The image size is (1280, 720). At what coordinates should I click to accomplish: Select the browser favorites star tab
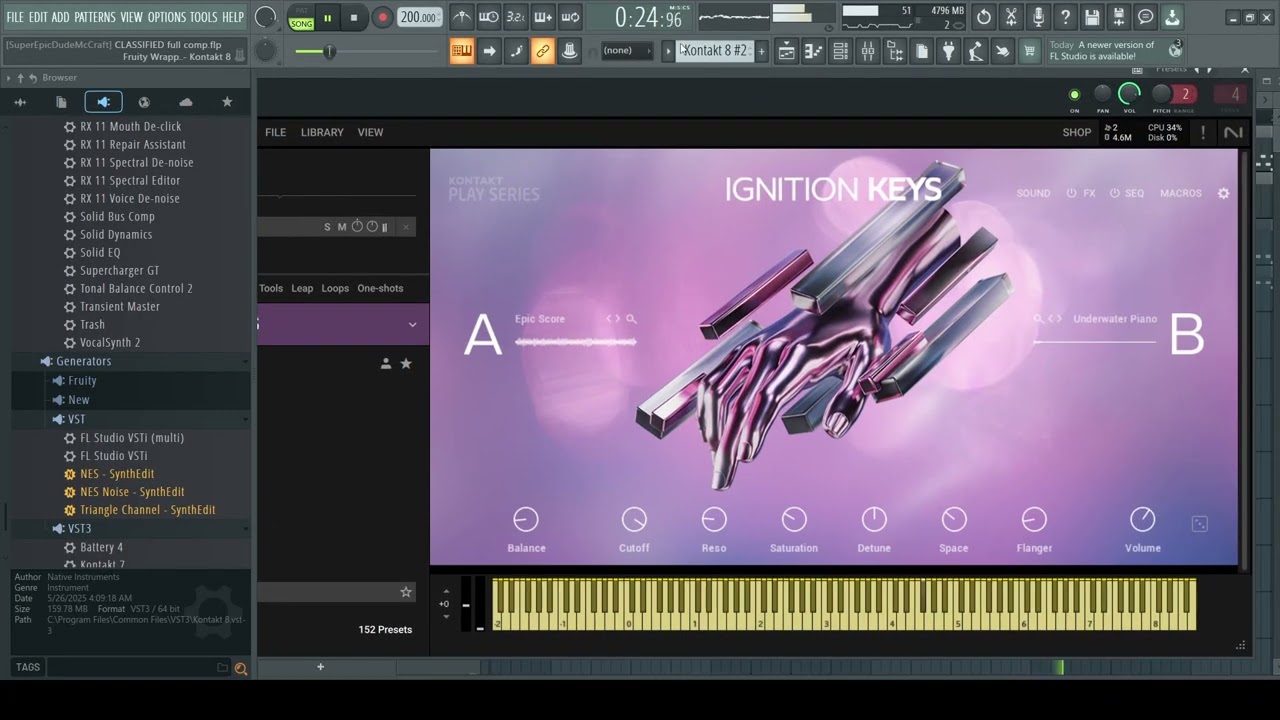227,102
